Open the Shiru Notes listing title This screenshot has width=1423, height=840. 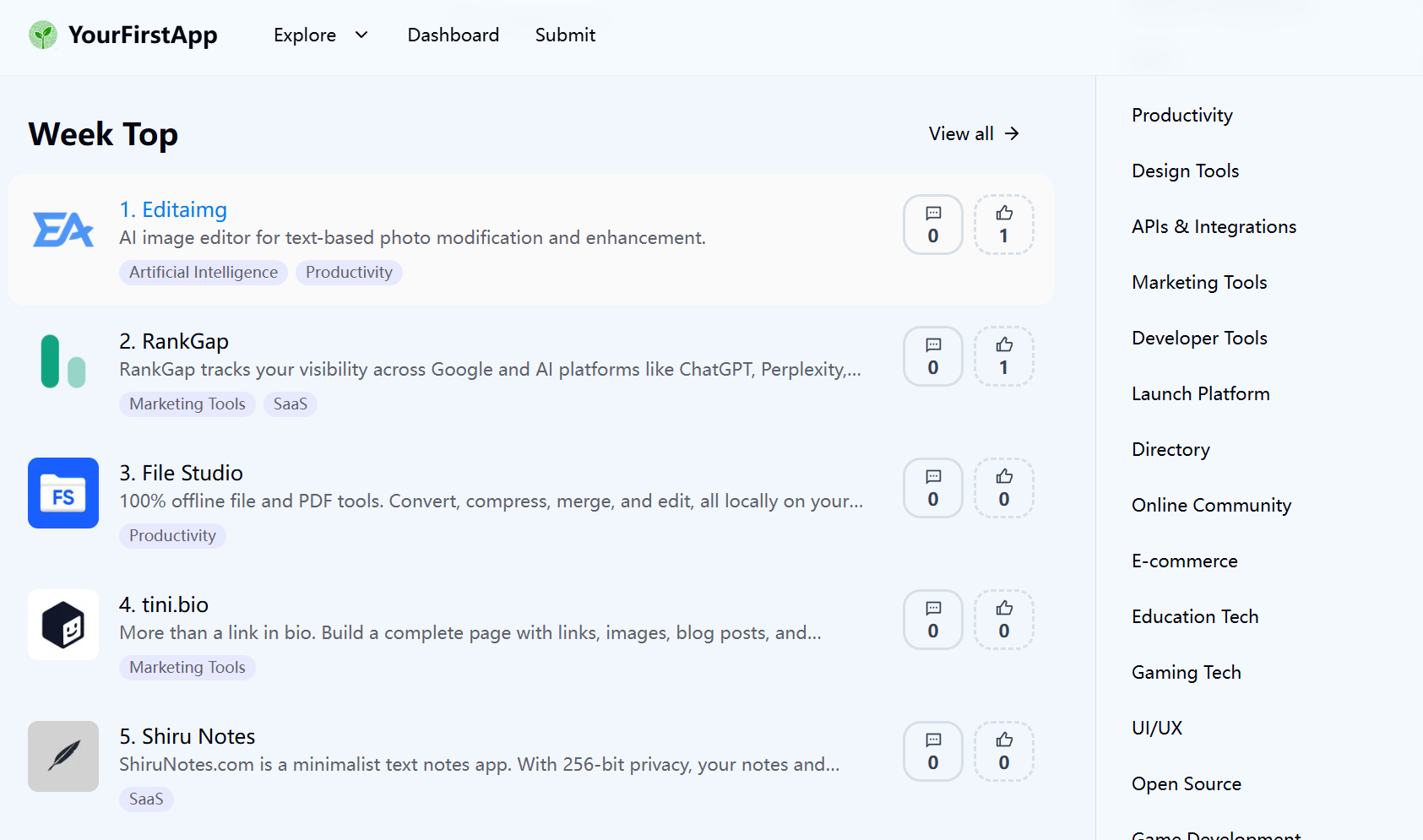point(187,736)
